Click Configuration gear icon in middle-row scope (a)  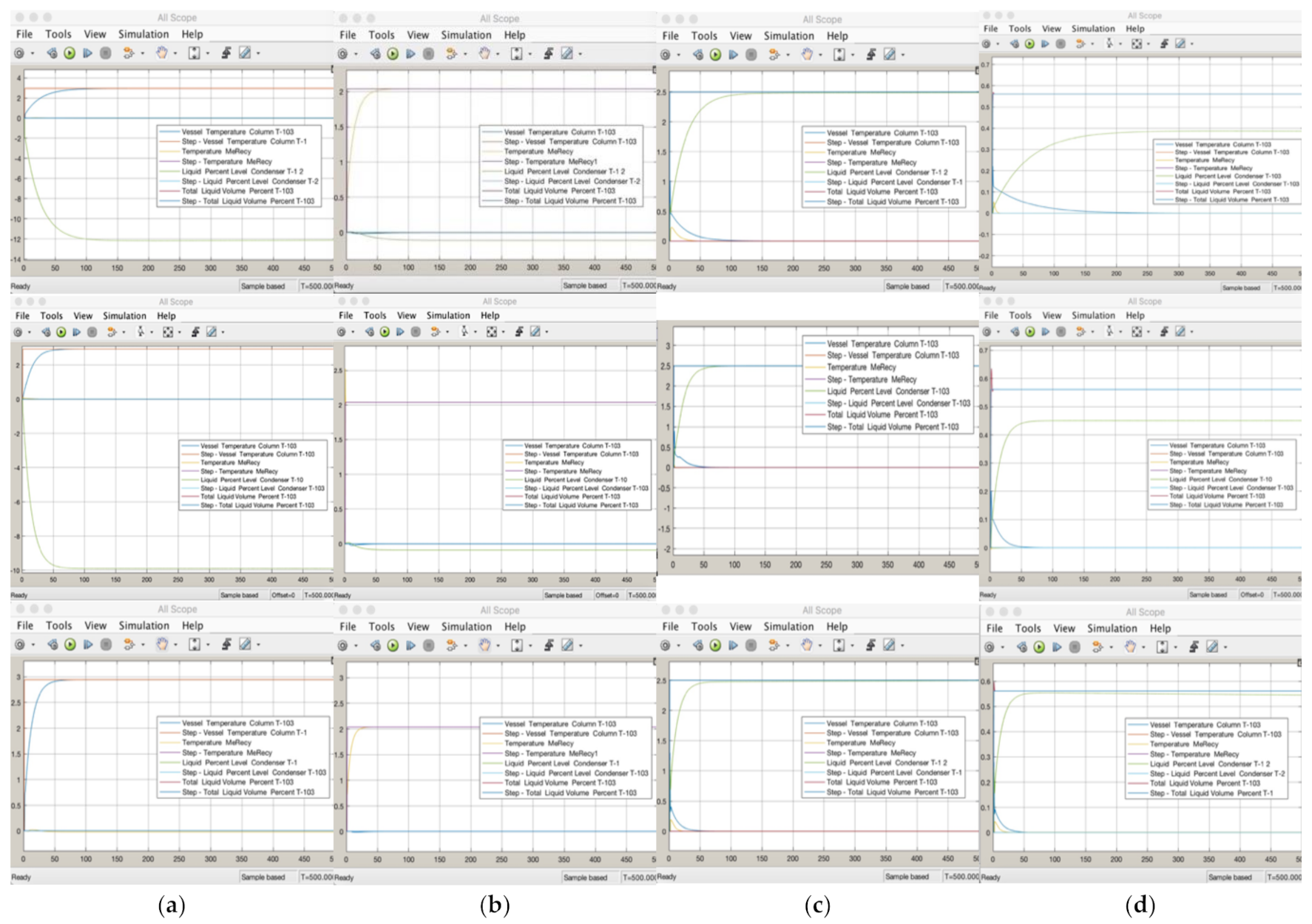tap(18, 332)
